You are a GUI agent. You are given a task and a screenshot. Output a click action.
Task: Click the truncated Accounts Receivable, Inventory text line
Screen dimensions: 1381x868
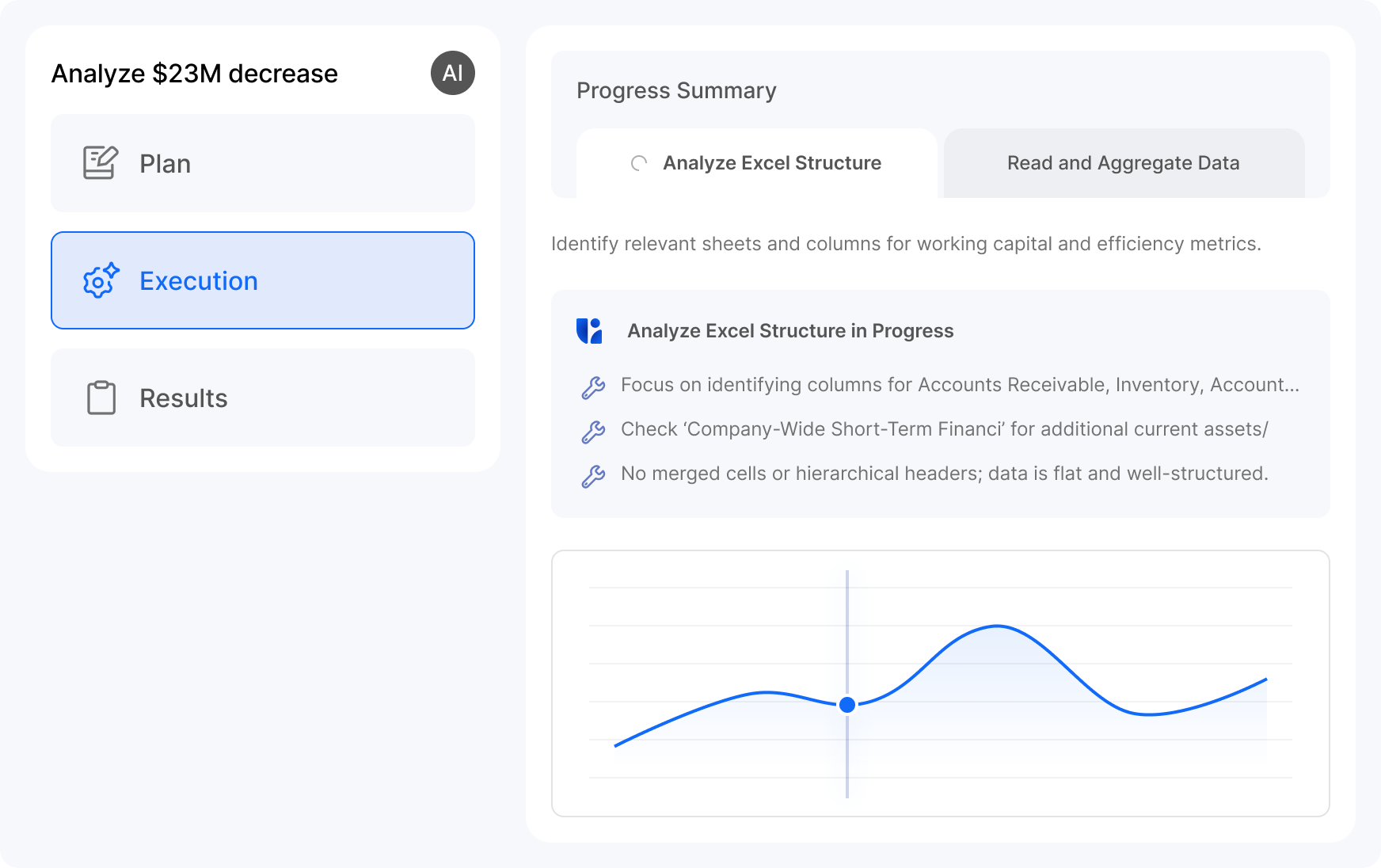coord(960,385)
